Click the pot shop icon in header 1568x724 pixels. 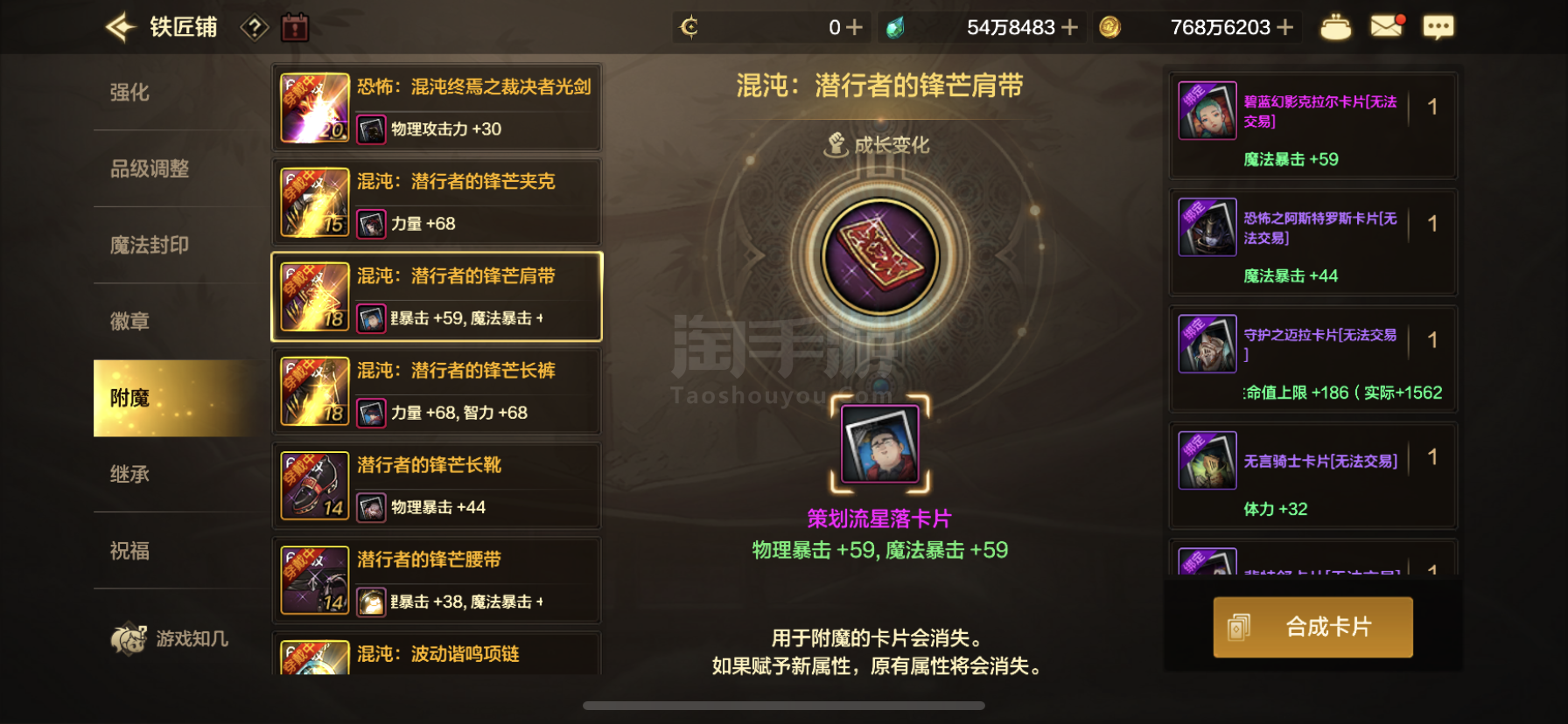(1335, 27)
